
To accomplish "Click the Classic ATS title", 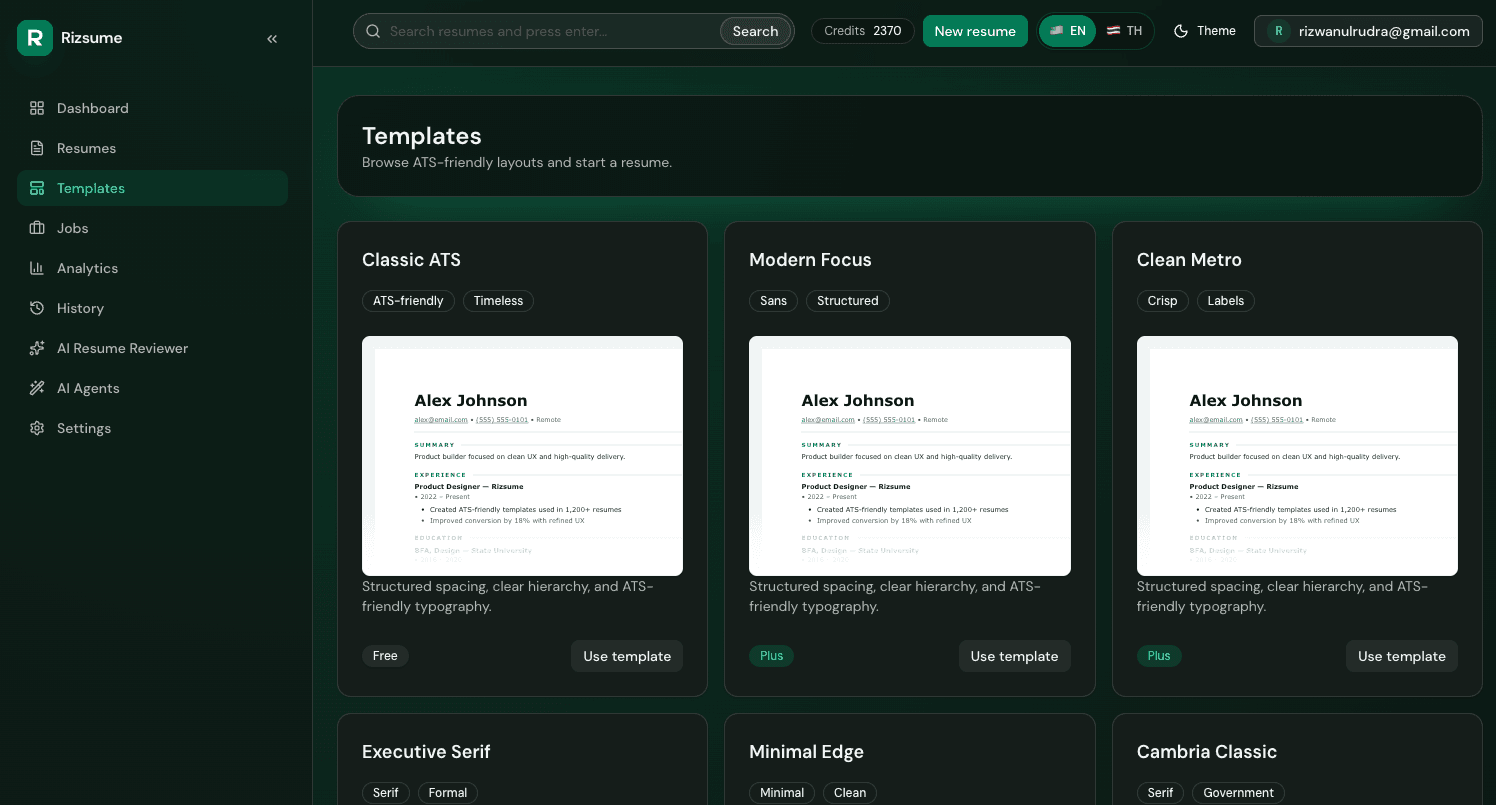I will [411, 260].
